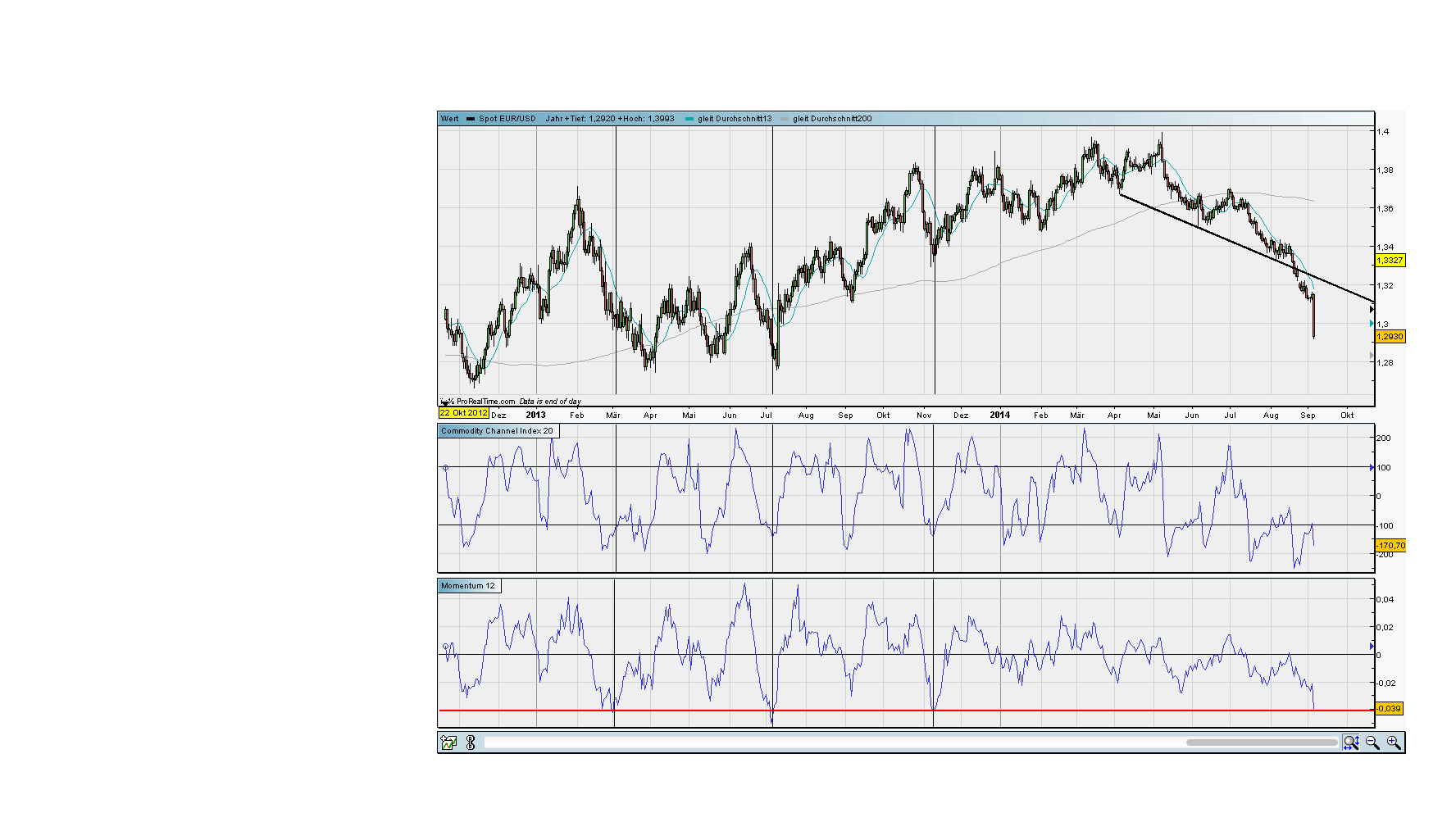Click the '-200' label on the CCI axis
This screenshot has height=822, width=1456.
click(x=1385, y=555)
